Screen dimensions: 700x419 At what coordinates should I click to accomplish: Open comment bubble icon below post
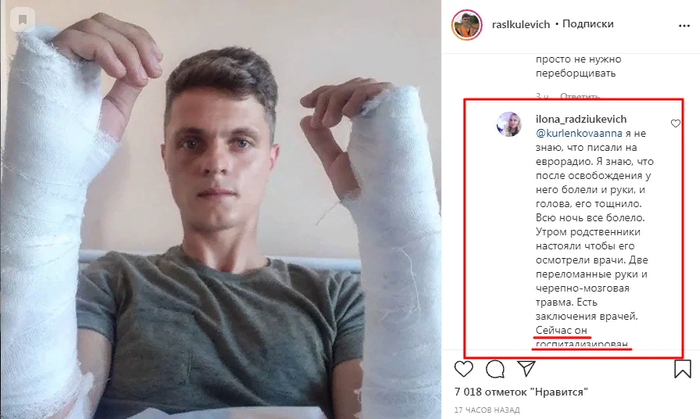(495, 369)
